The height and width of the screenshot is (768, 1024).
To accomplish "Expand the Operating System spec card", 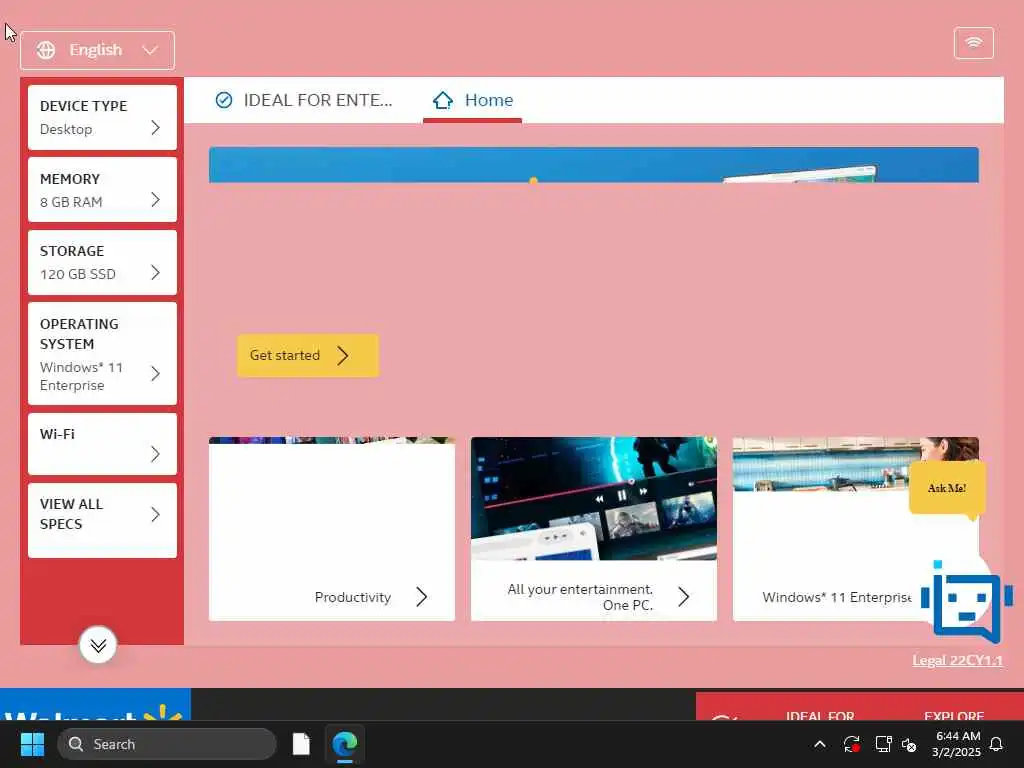I will (x=103, y=353).
